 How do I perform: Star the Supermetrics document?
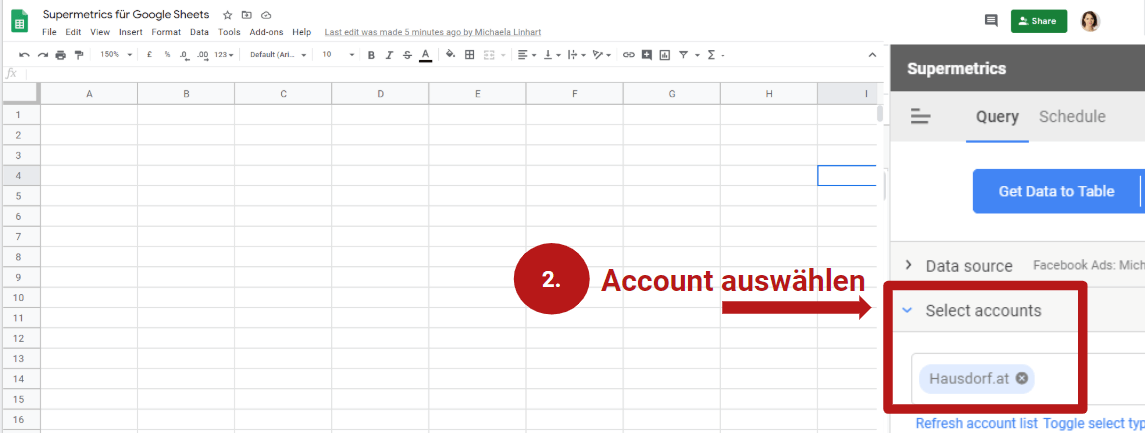[228, 16]
